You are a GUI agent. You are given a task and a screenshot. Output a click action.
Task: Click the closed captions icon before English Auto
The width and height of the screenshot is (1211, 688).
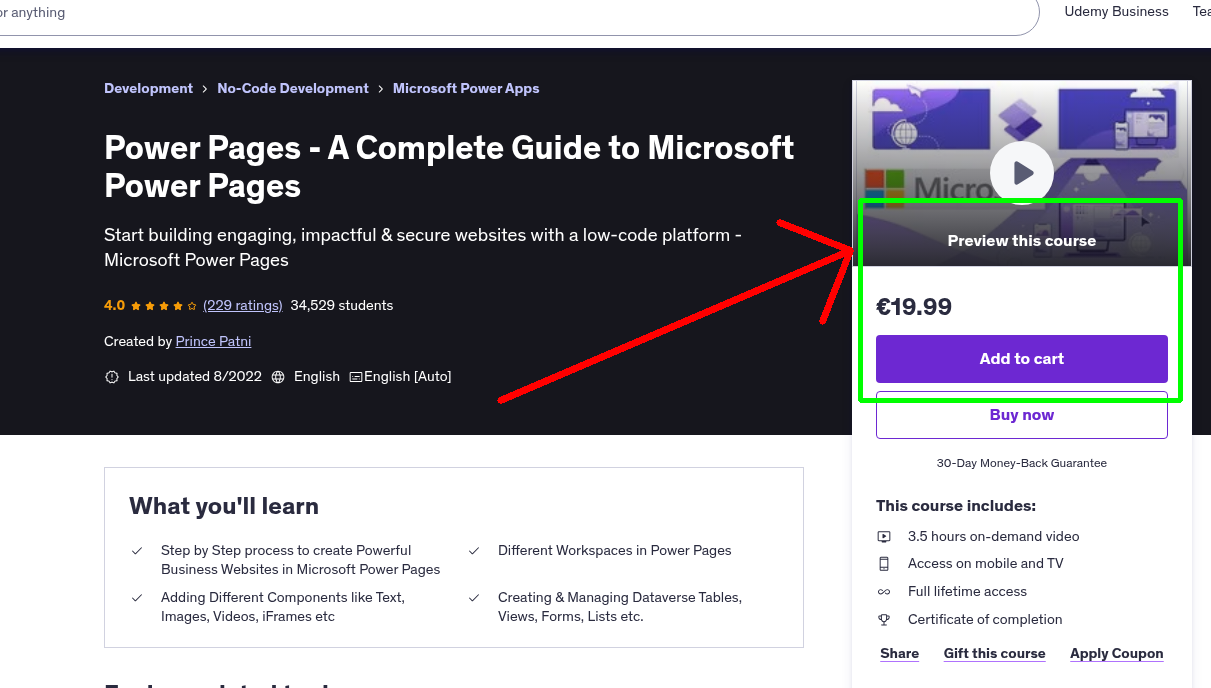[x=355, y=376]
